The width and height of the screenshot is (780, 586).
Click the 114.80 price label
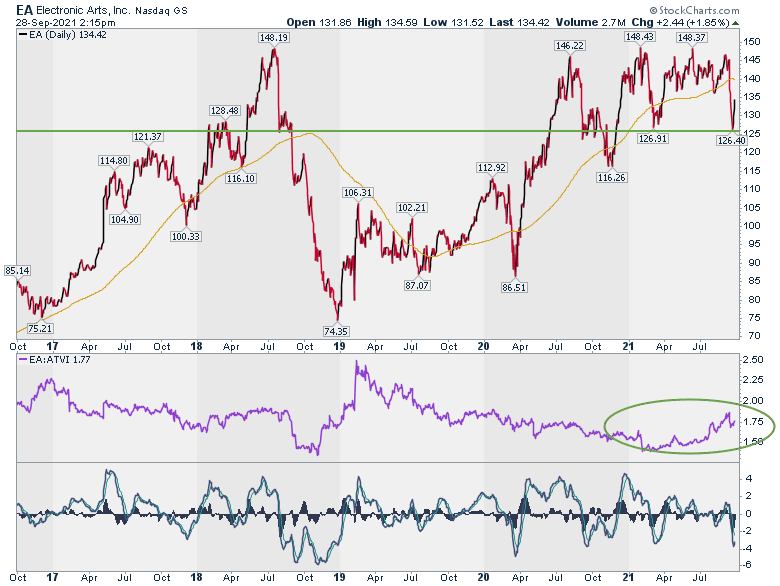coord(114,161)
